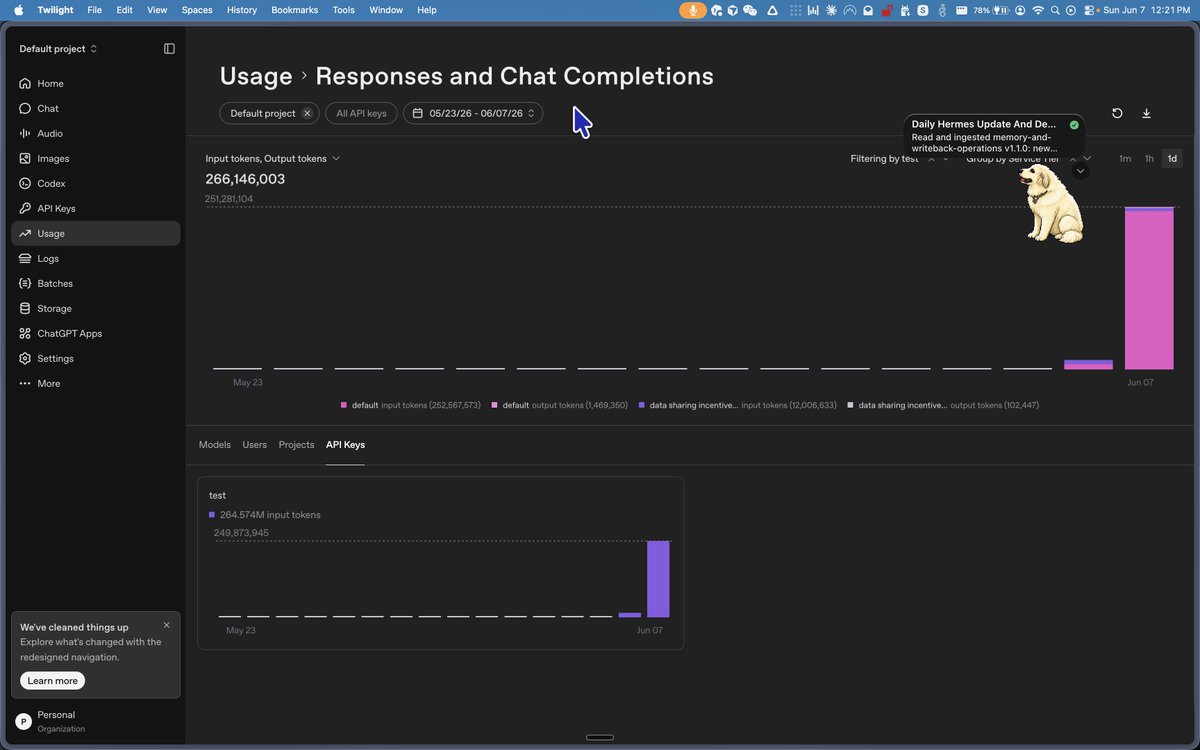This screenshot has width=1200, height=750.
Task: Click the Usage breadcrumb link in heading
Action: [x=256, y=76]
